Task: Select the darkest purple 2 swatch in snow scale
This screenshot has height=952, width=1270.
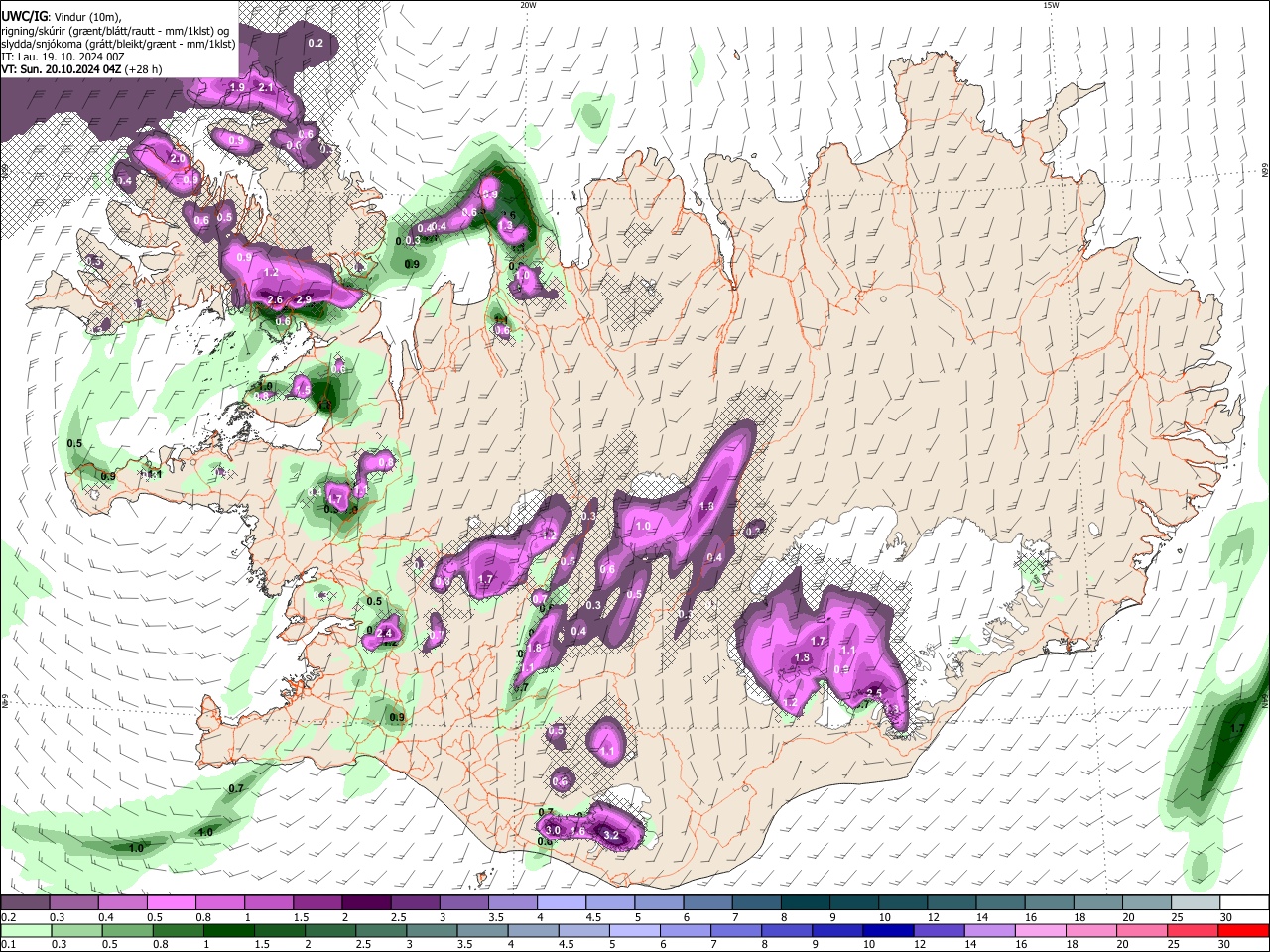Action: pyautogui.click(x=365, y=903)
